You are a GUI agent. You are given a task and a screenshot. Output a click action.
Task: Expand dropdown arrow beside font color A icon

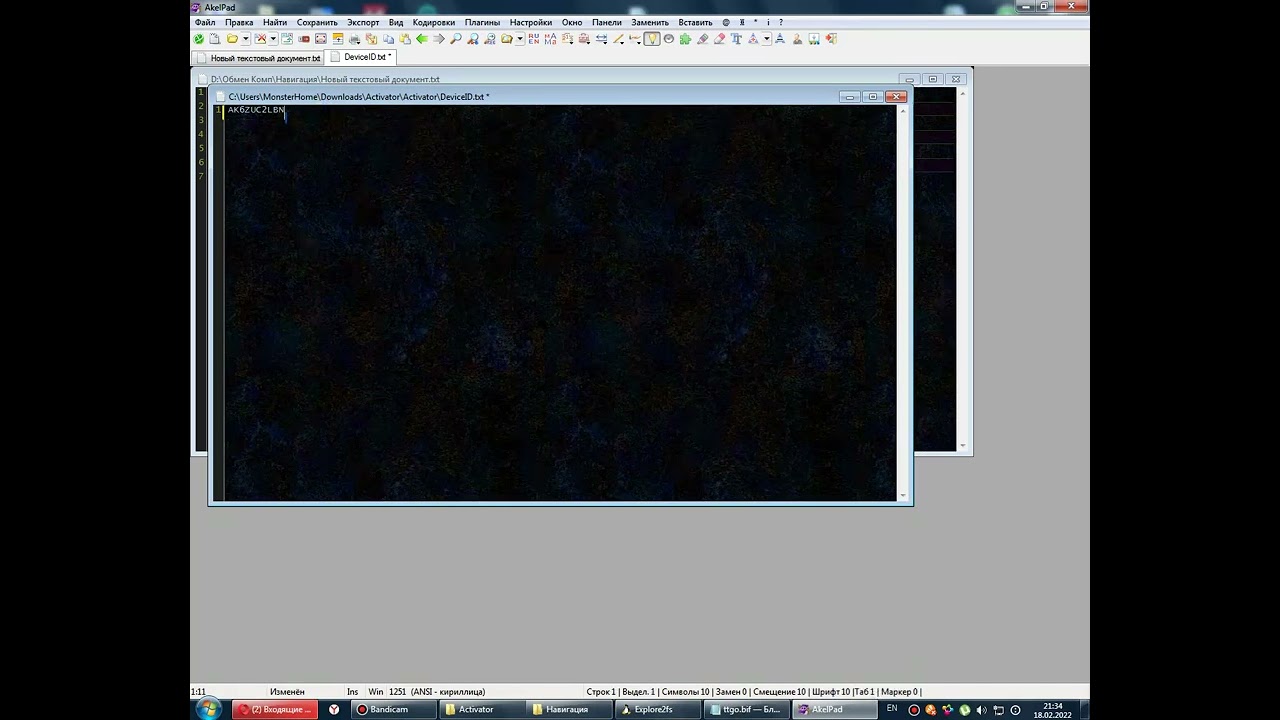click(766, 39)
